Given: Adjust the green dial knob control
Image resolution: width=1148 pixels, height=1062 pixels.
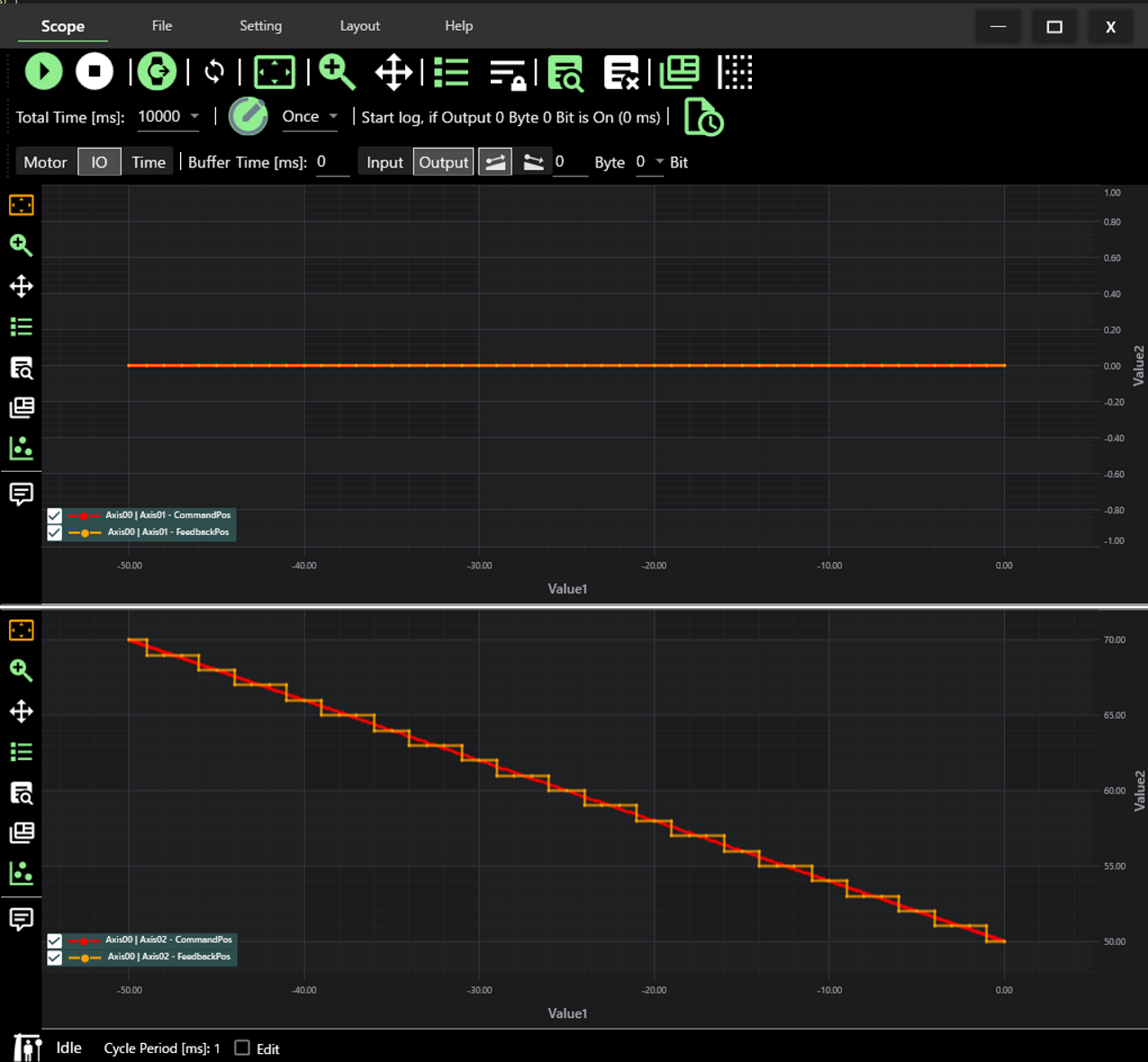Looking at the screenshot, I should click(249, 116).
